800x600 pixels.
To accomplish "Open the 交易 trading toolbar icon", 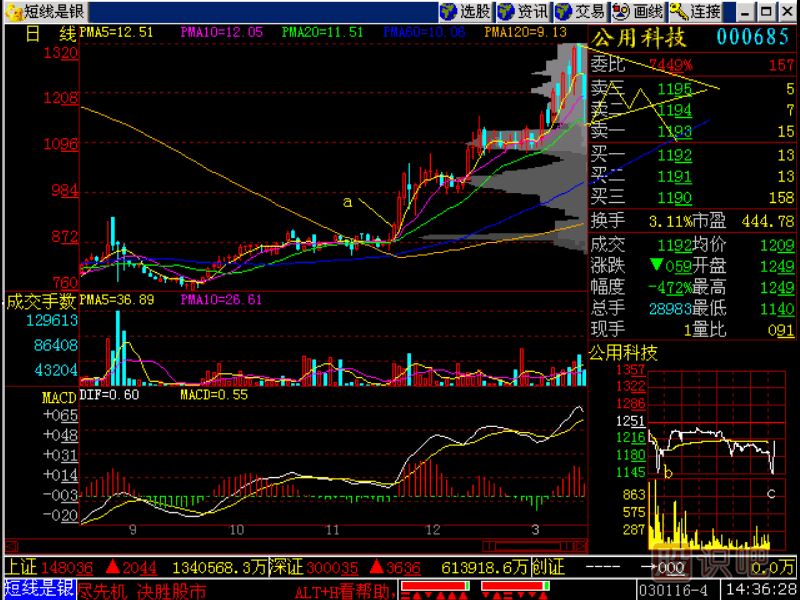I will pyautogui.click(x=580, y=12).
